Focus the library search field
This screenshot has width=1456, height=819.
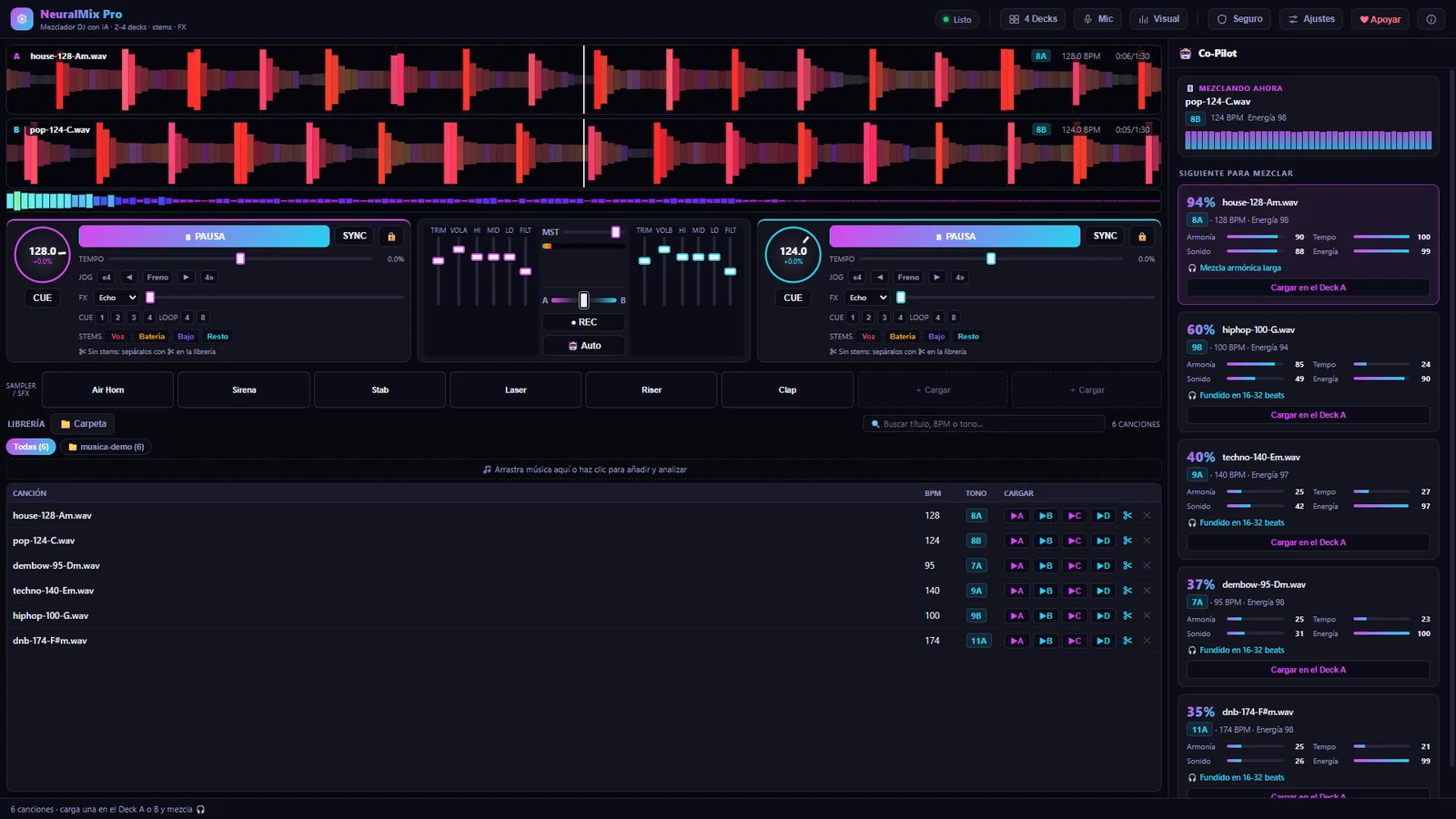pos(984,424)
